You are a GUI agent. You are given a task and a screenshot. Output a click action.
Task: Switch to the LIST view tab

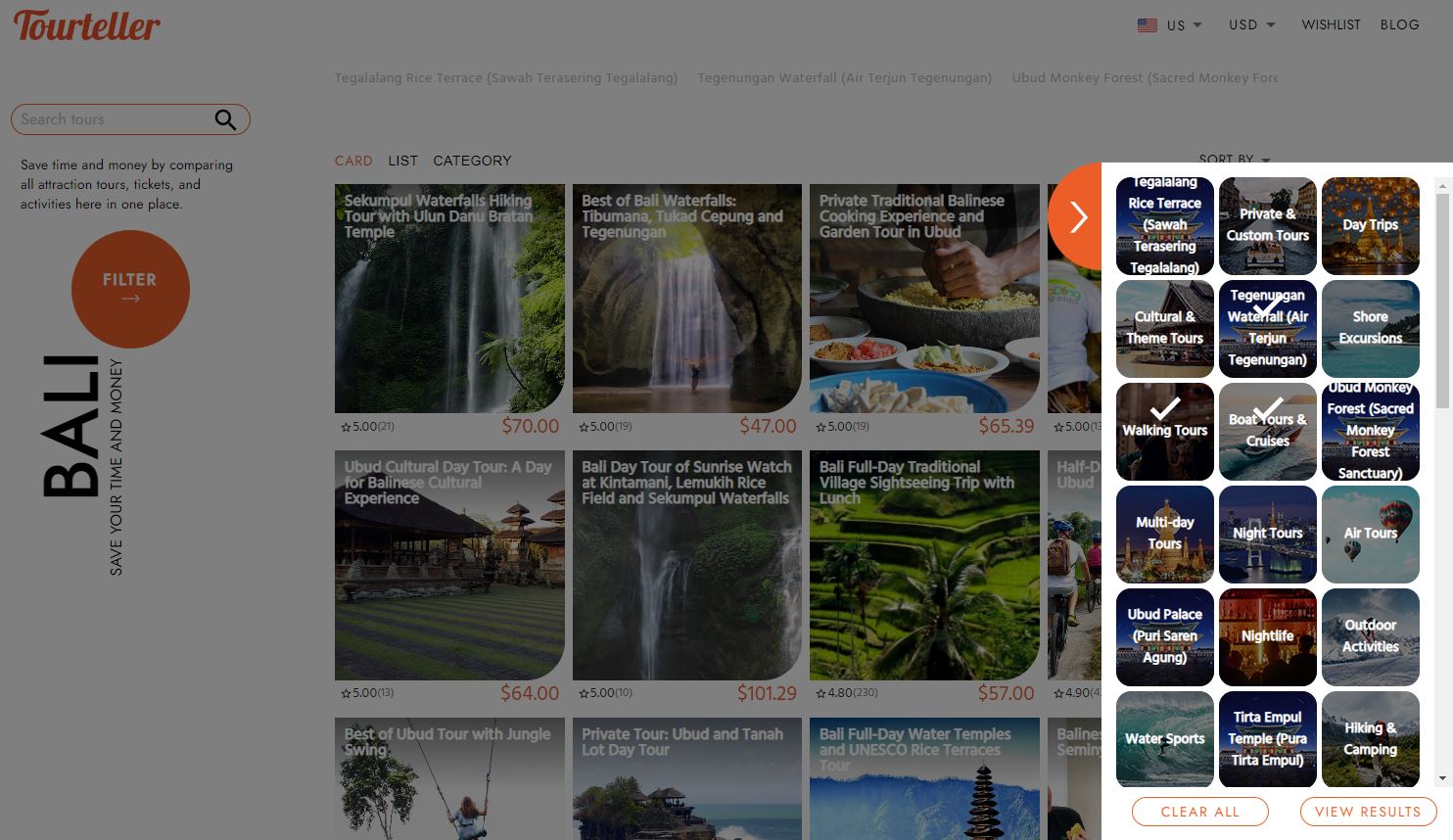tap(402, 161)
